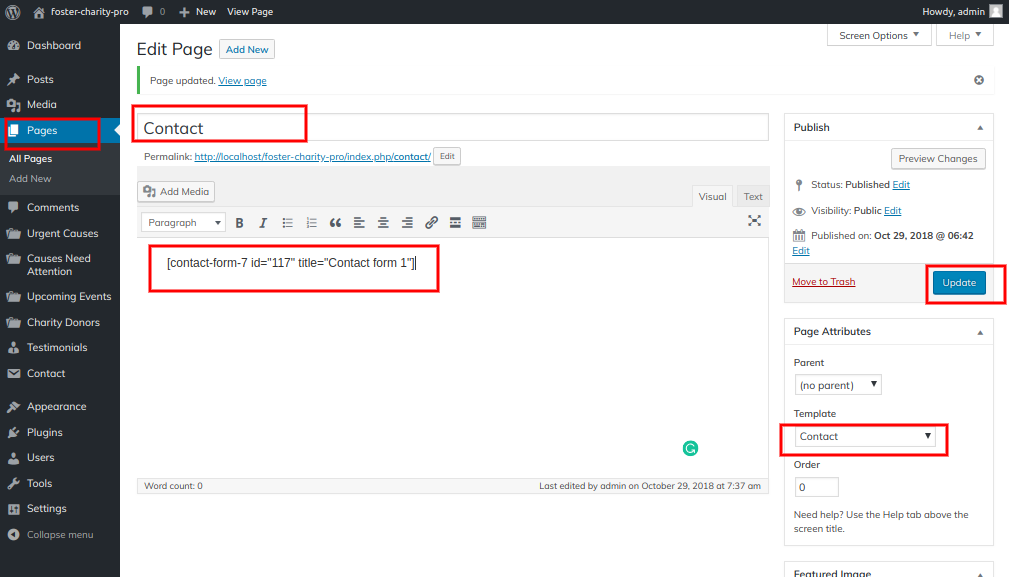Open Urgent Causes in sidebar
This screenshot has height=577, width=1009.
62,233
